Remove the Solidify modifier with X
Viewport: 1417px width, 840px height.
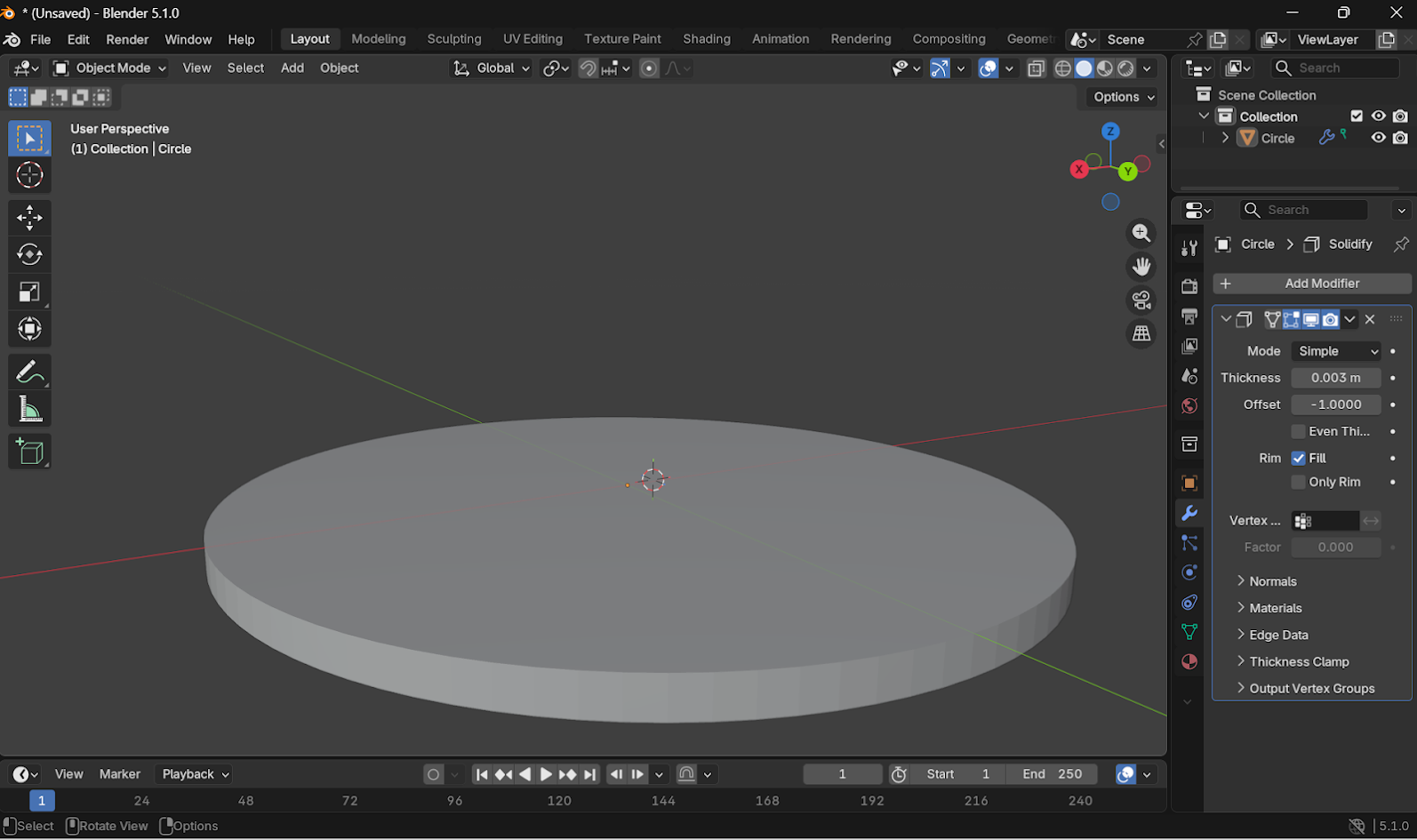[1370, 319]
